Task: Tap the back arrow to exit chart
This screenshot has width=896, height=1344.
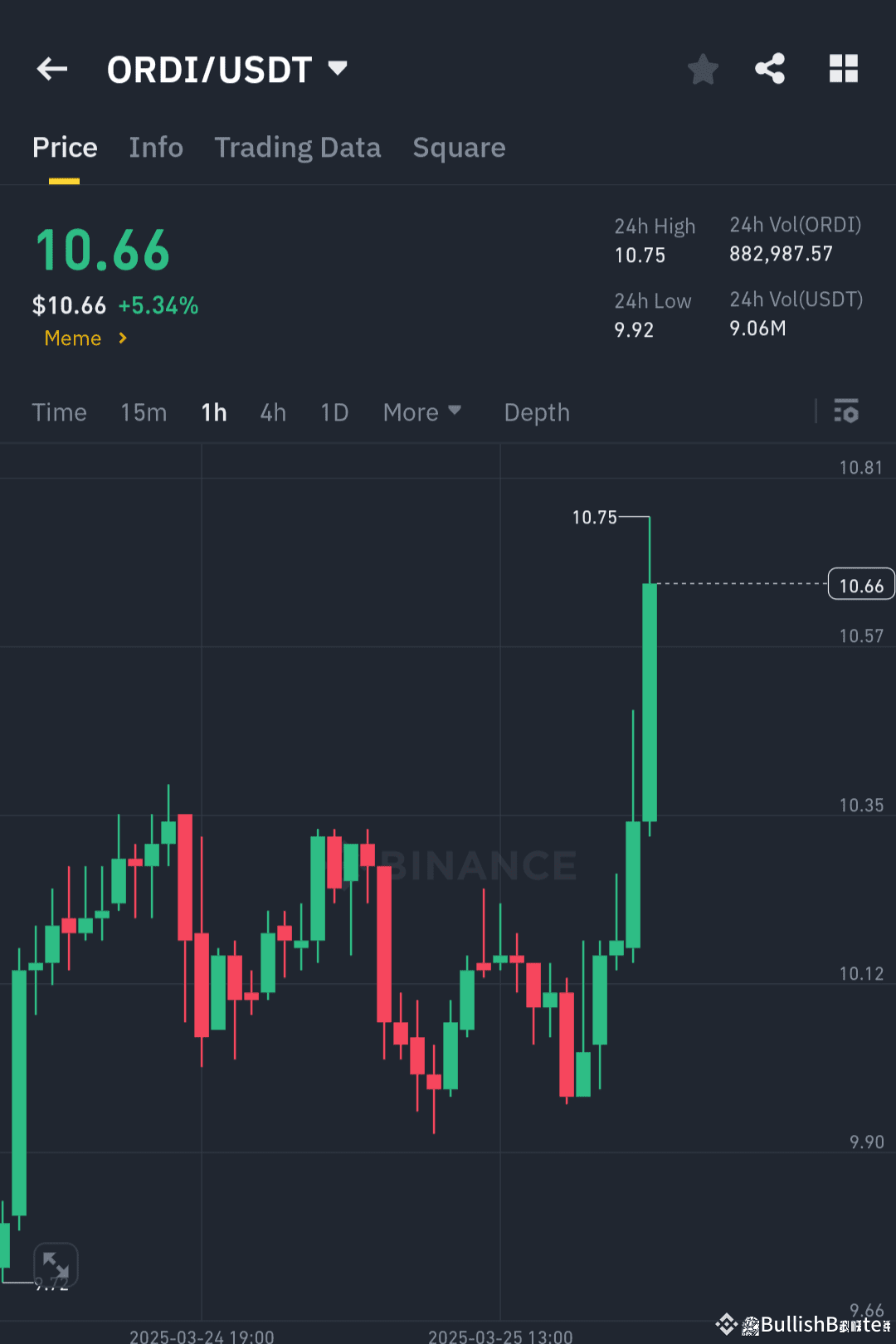Action: tap(51, 69)
